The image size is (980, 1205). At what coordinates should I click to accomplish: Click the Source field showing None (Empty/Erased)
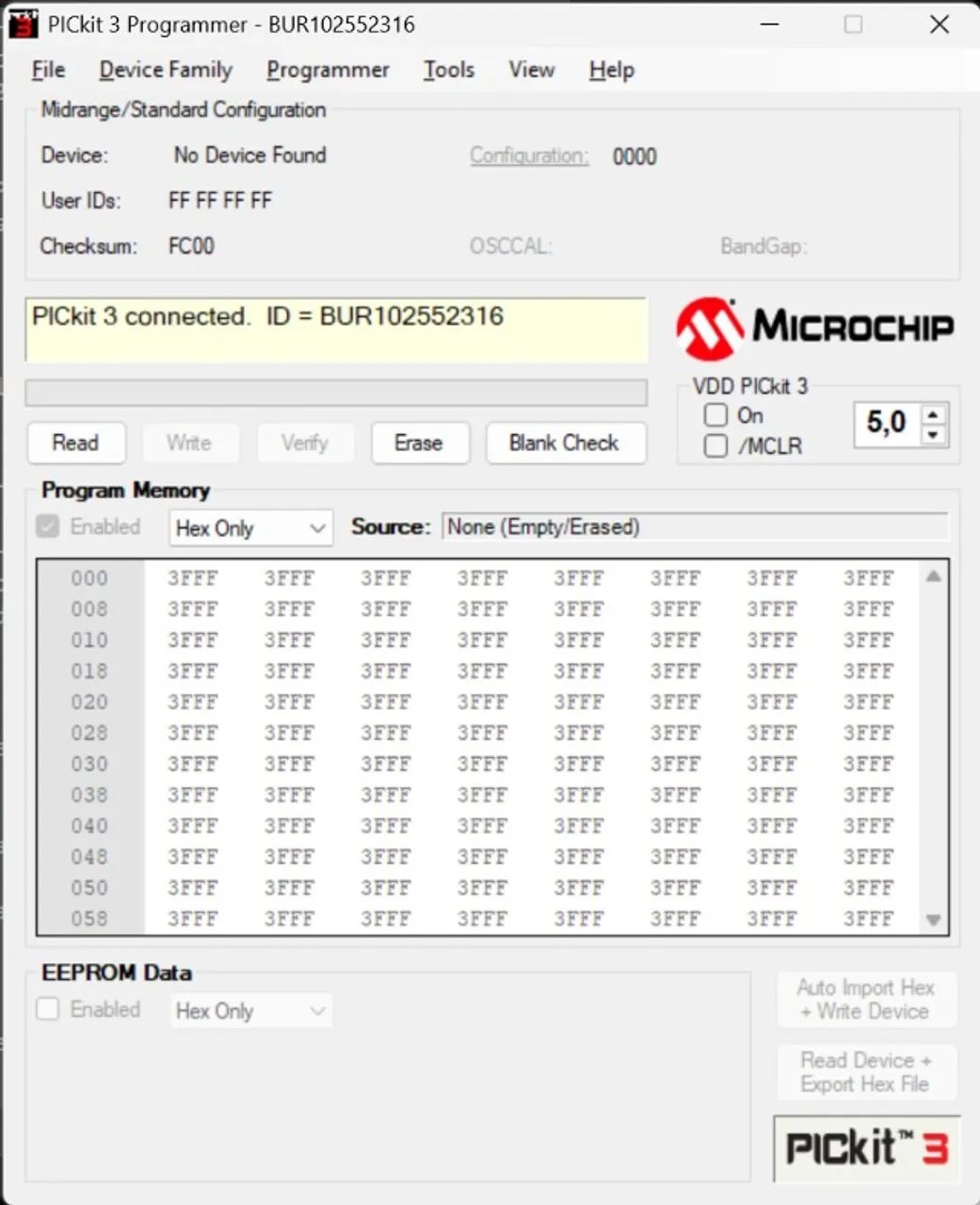[x=696, y=526]
